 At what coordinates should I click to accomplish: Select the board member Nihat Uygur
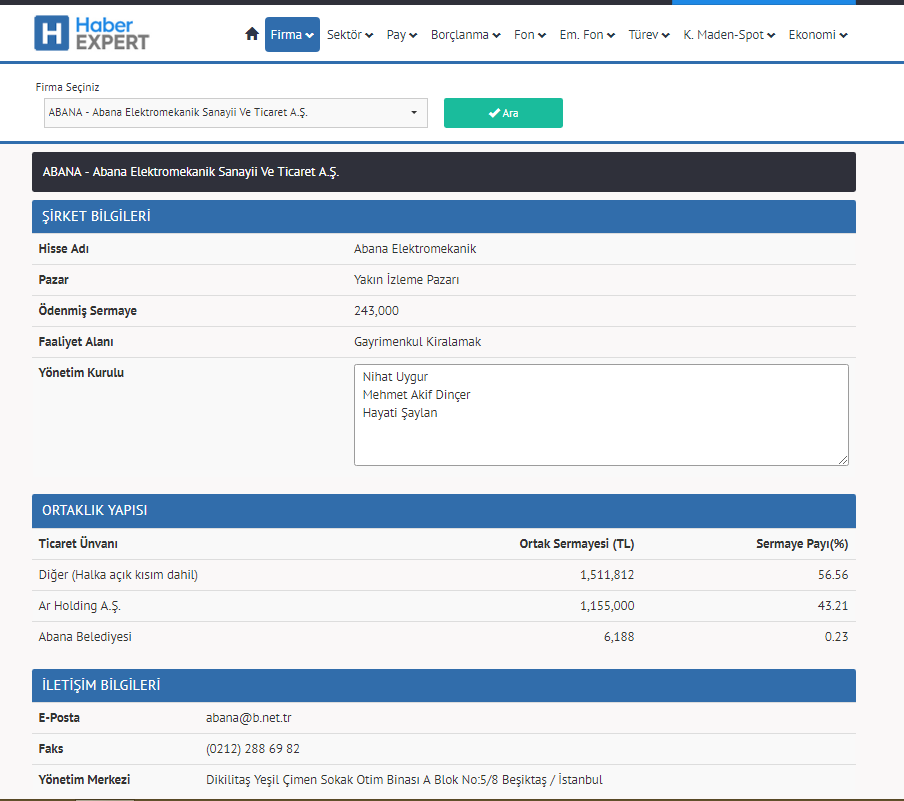coord(395,377)
